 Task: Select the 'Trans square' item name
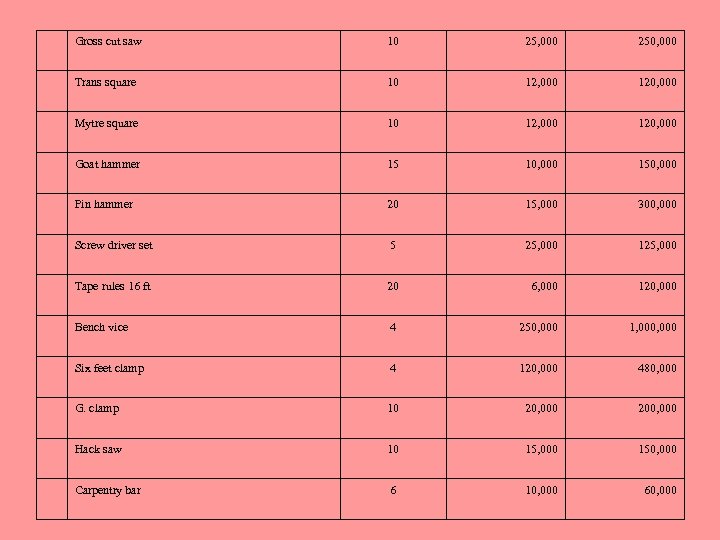(x=106, y=82)
